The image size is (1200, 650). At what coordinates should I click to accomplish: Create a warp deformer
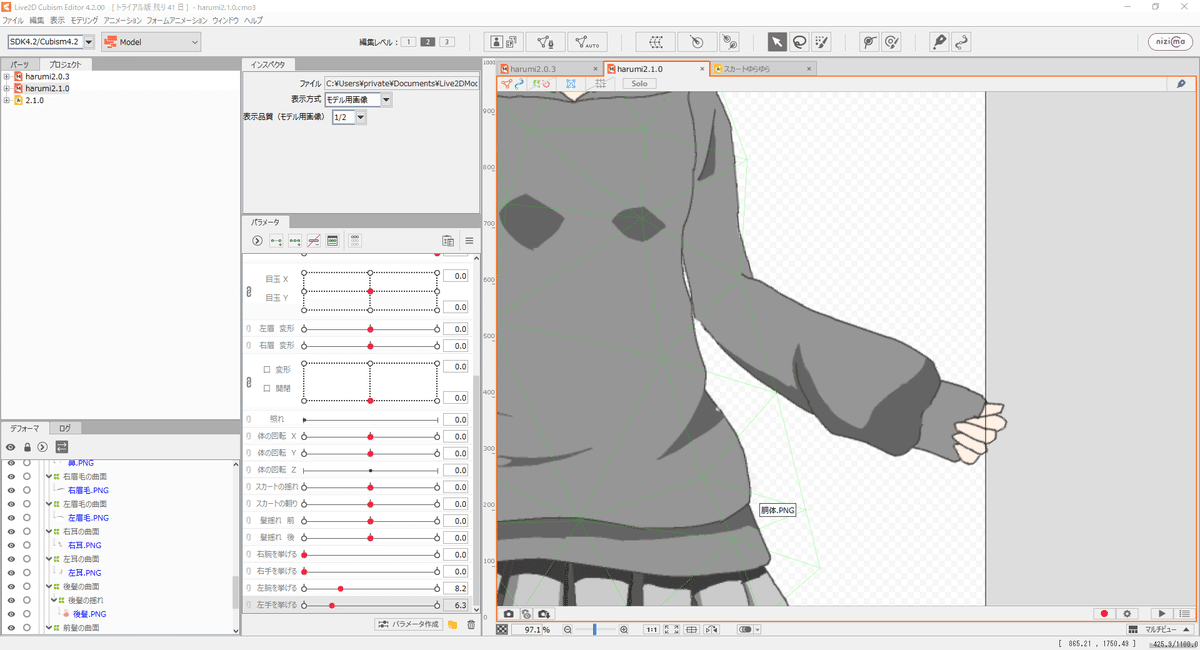[656, 41]
